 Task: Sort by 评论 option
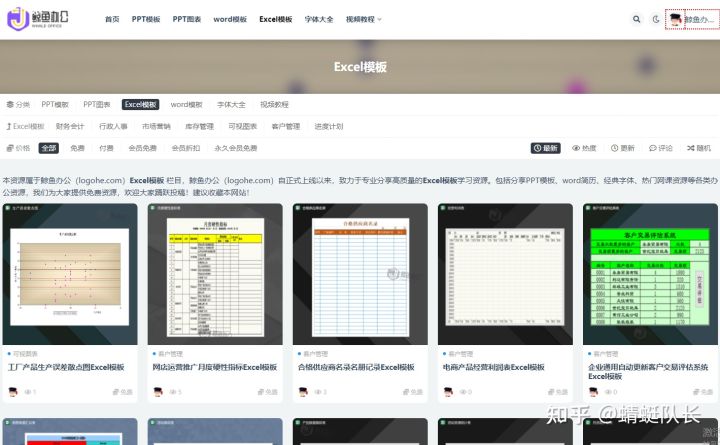click(661, 148)
